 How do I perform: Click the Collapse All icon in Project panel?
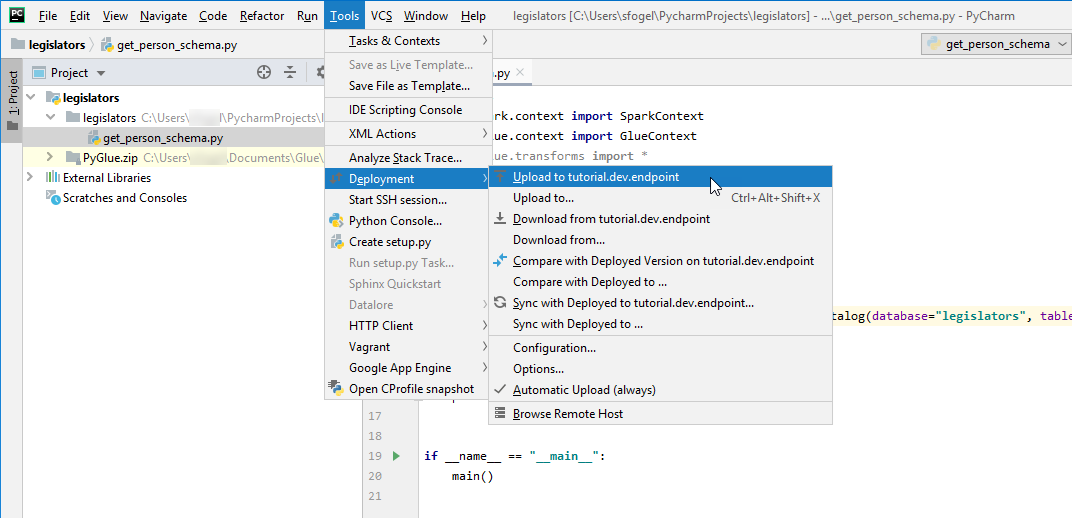tap(290, 72)
